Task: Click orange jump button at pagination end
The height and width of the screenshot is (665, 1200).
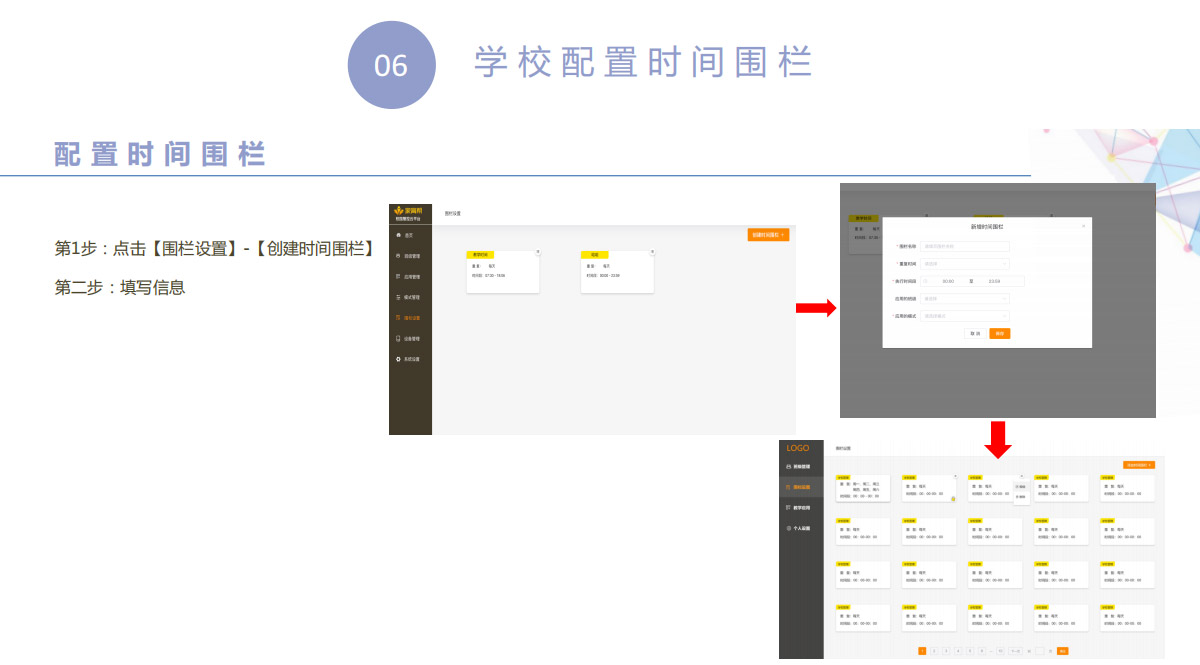Action: (x=1062, y=651)
